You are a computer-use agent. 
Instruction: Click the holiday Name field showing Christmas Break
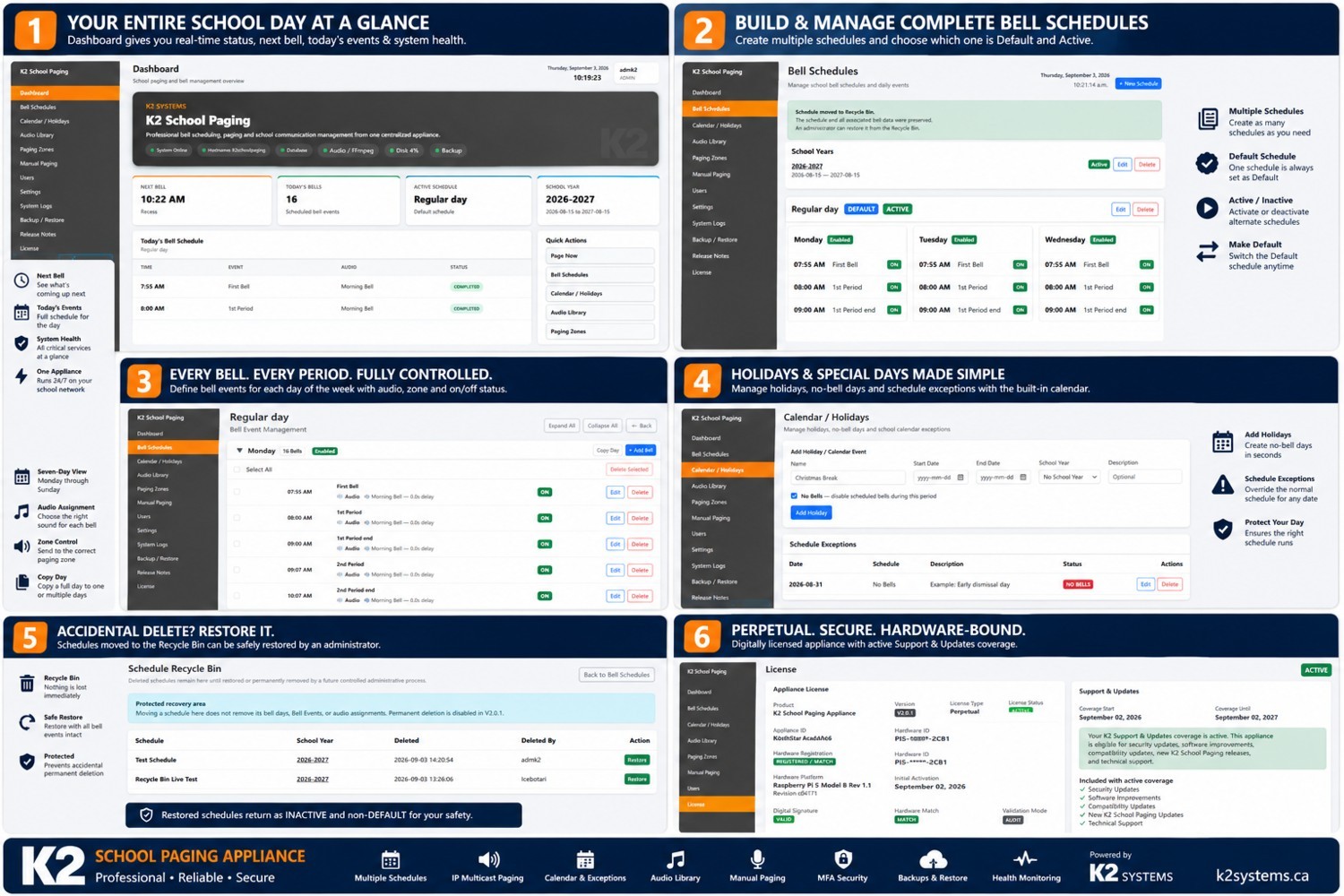click(x=848, y=478)
